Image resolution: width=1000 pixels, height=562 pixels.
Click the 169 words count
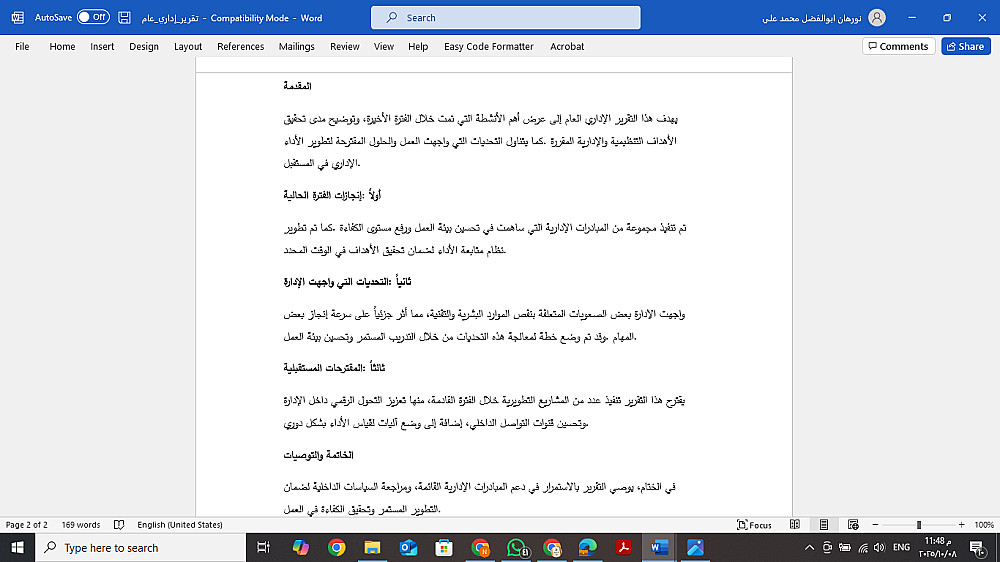pos(81,525)
